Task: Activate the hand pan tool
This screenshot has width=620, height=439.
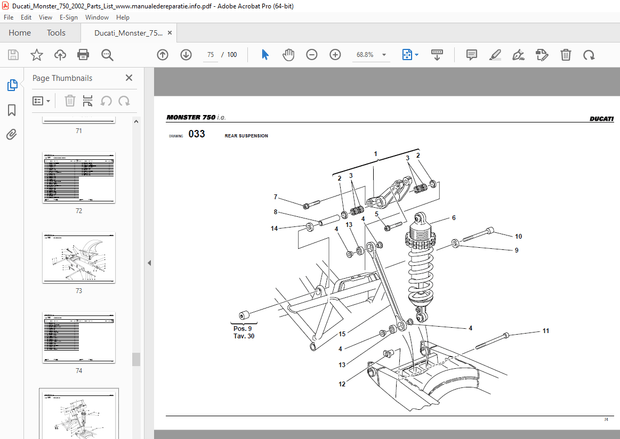Action: (x=288, y=55)
